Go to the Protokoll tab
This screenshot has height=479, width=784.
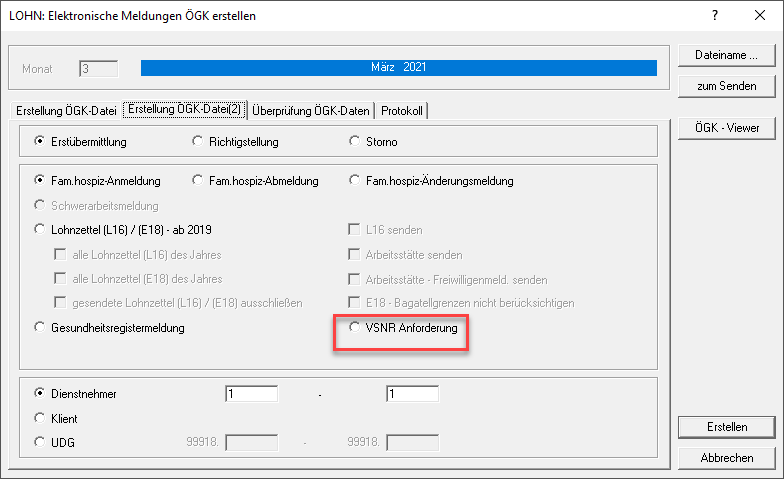pyautogui.click(x=405, y=110)
